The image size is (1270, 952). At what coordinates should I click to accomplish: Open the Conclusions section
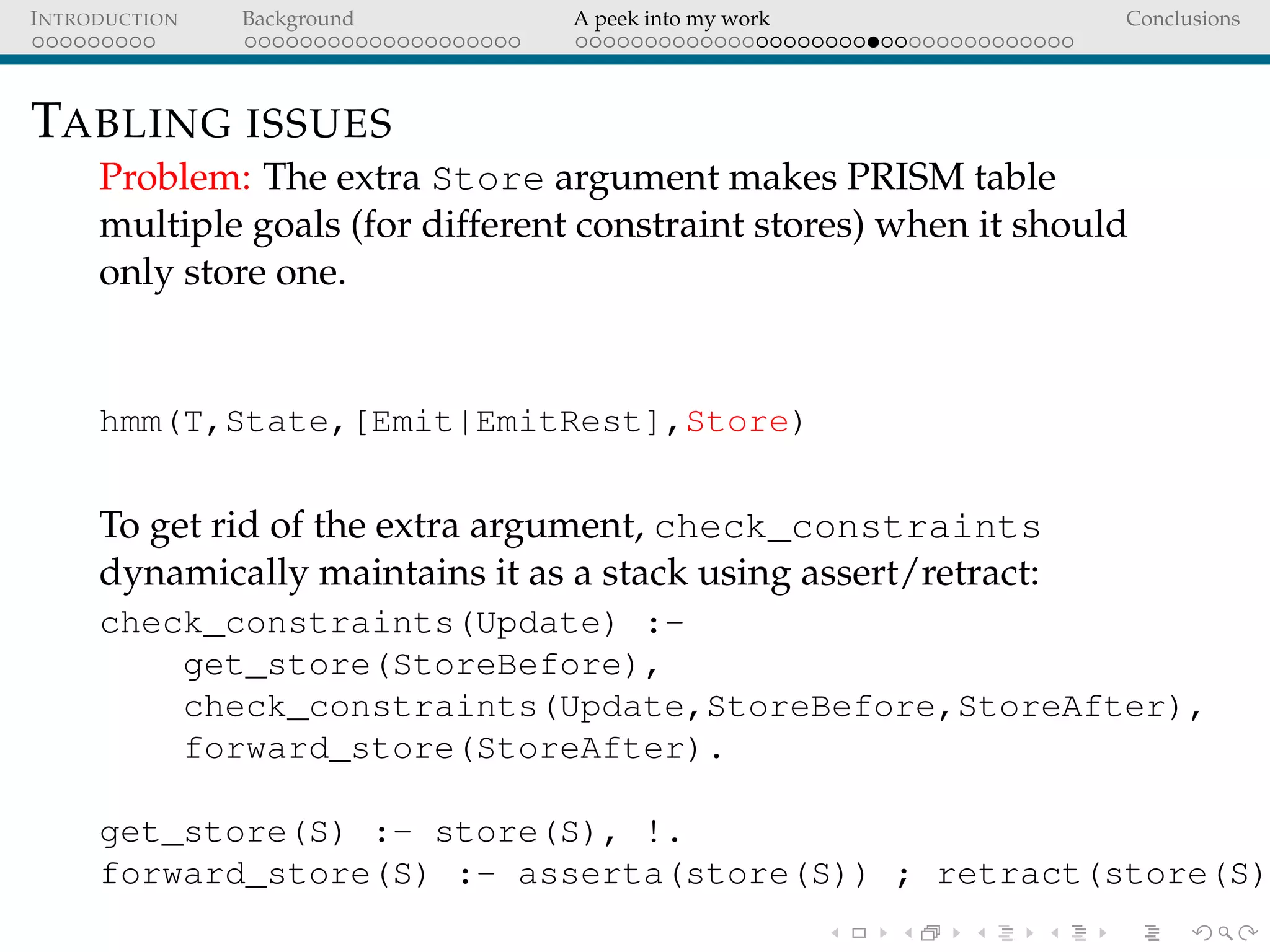pyautogui.click(x=1183, y=19)
